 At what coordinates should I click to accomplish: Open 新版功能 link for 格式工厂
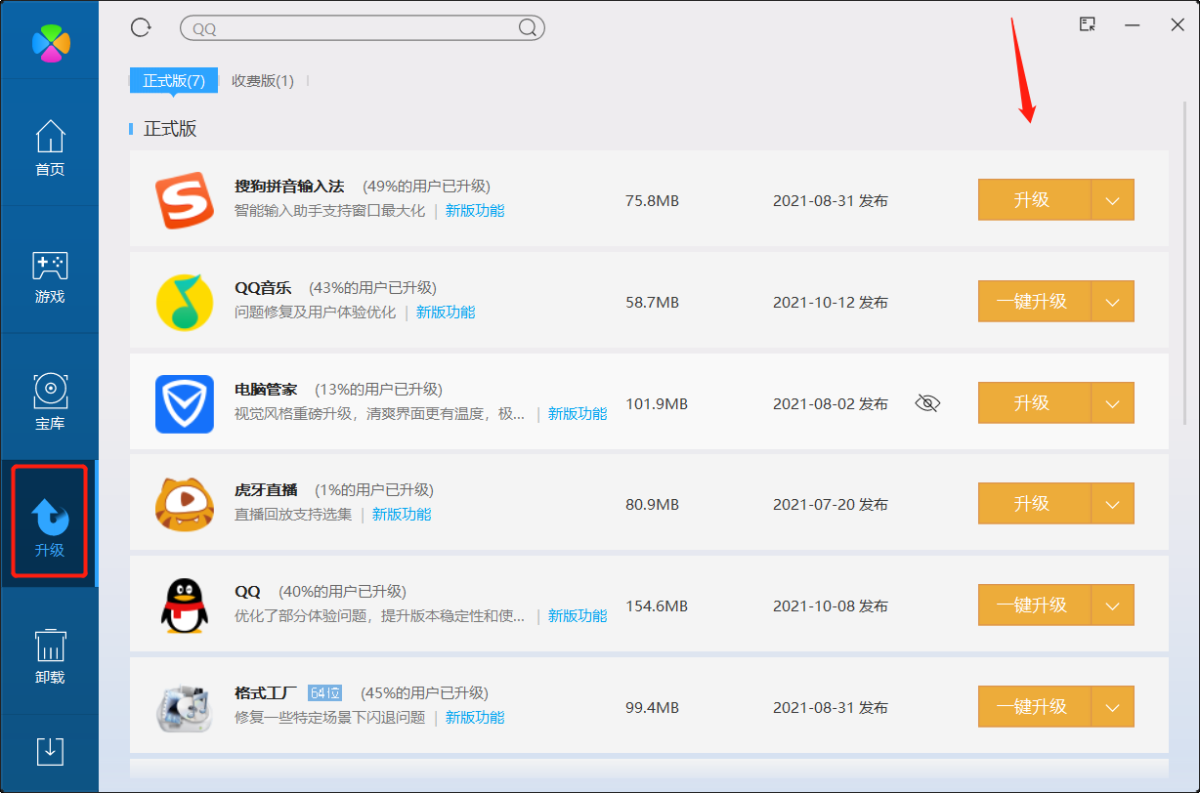pyautogui.click(x=475, y=717)
